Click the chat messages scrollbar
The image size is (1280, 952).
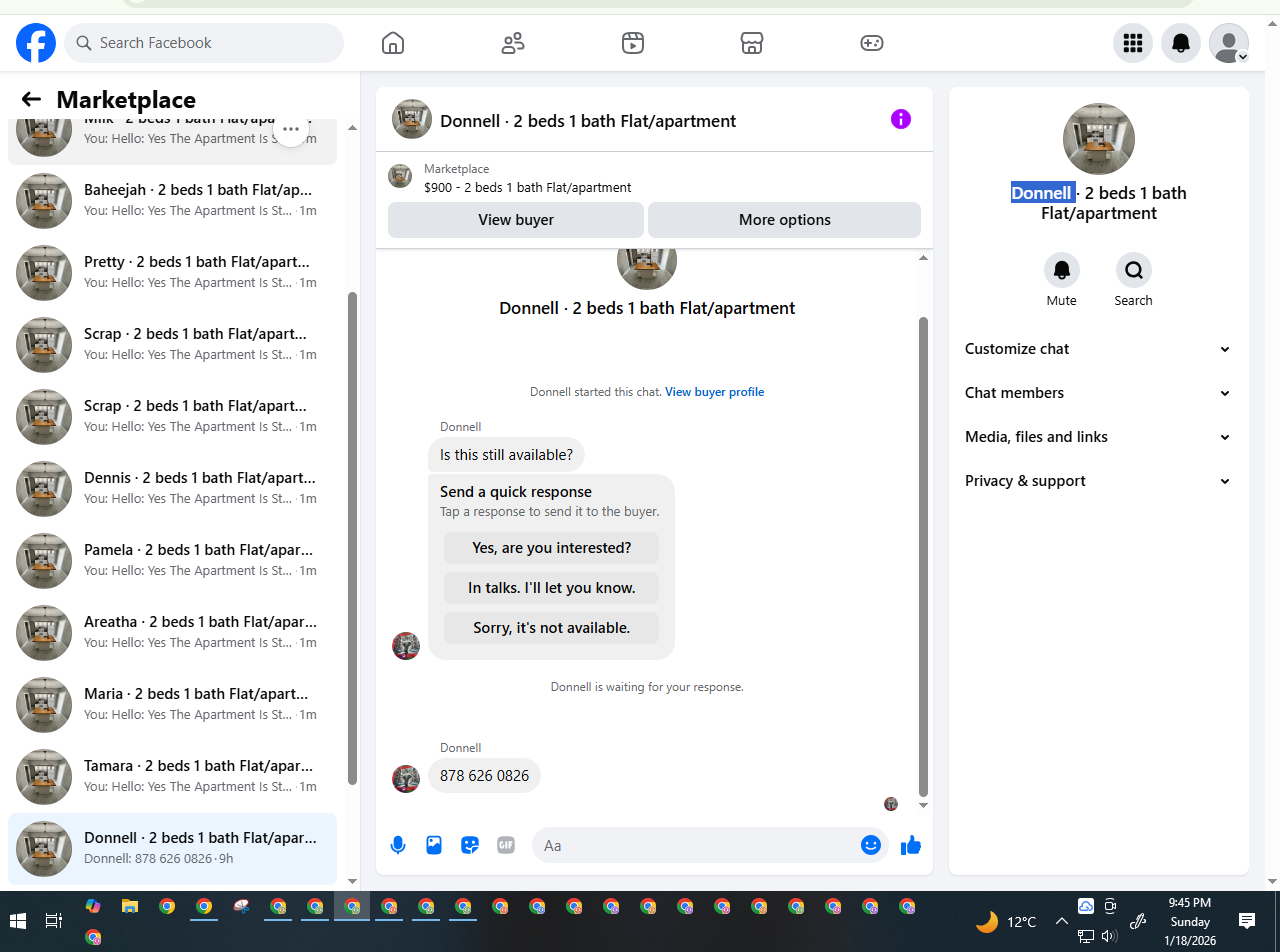(923, 555)
